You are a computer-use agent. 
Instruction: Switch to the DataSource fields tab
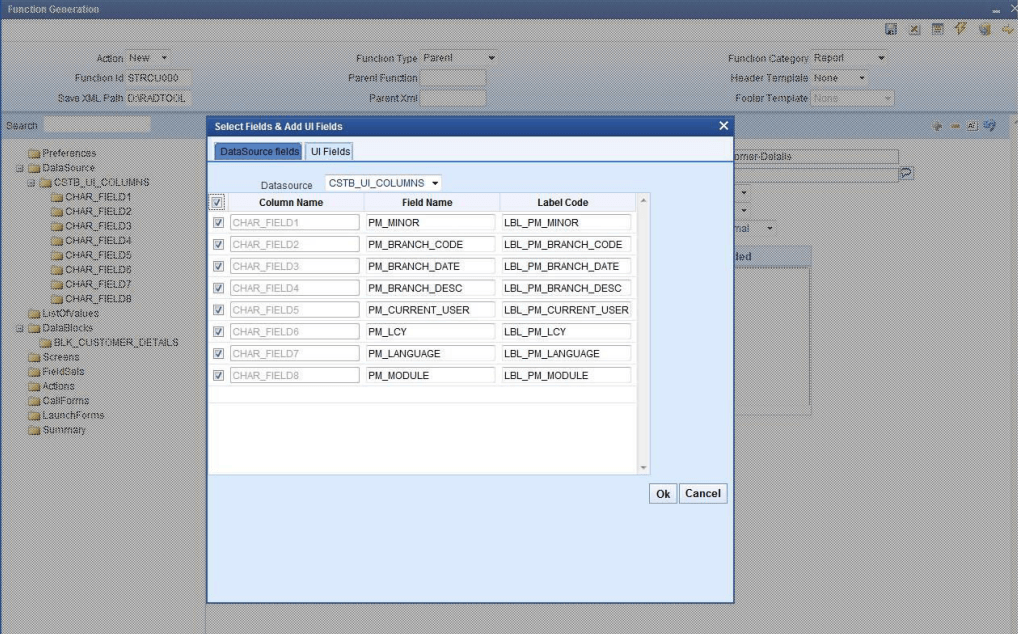click(x=258, y=151)
